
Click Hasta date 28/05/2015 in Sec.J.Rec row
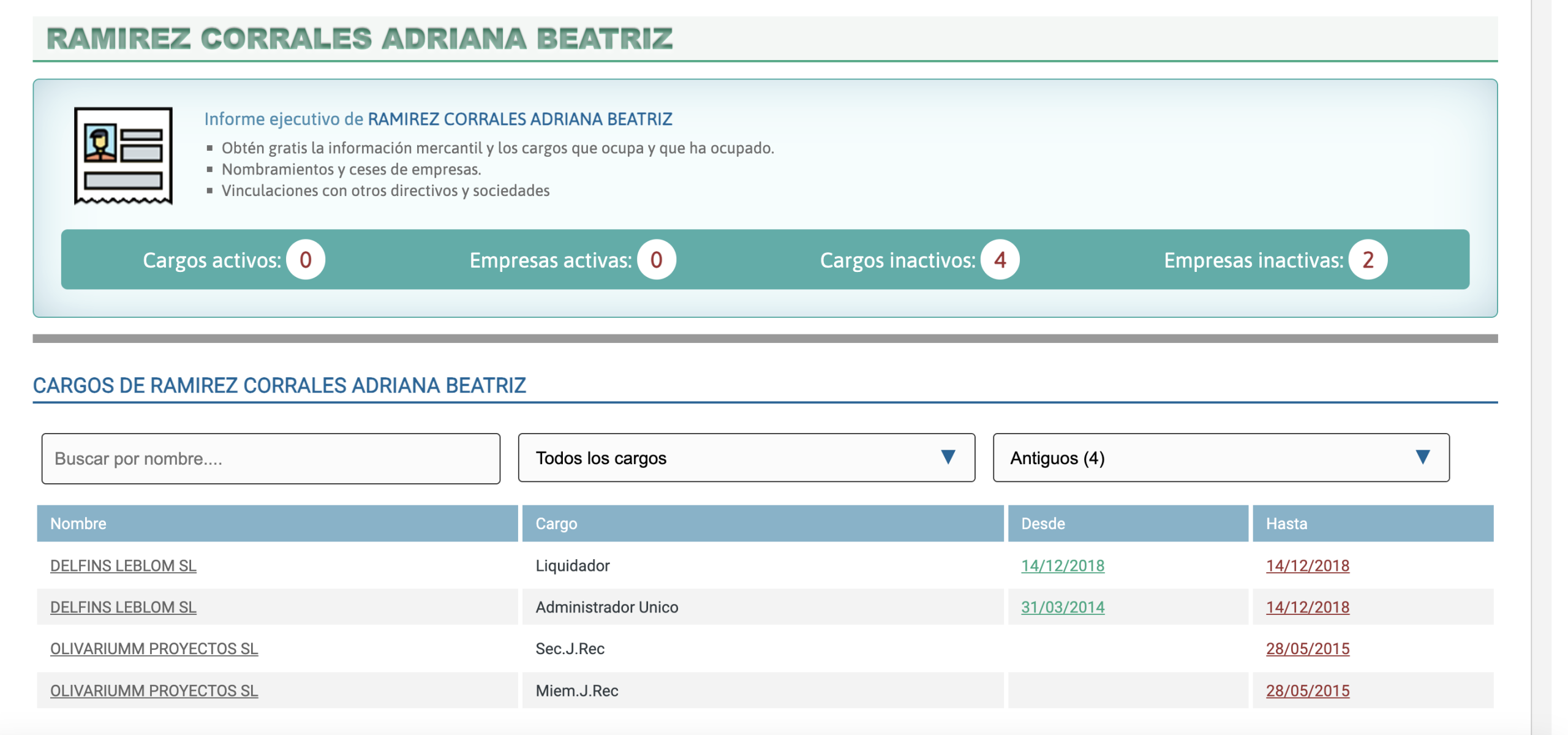coord(1307,649)
